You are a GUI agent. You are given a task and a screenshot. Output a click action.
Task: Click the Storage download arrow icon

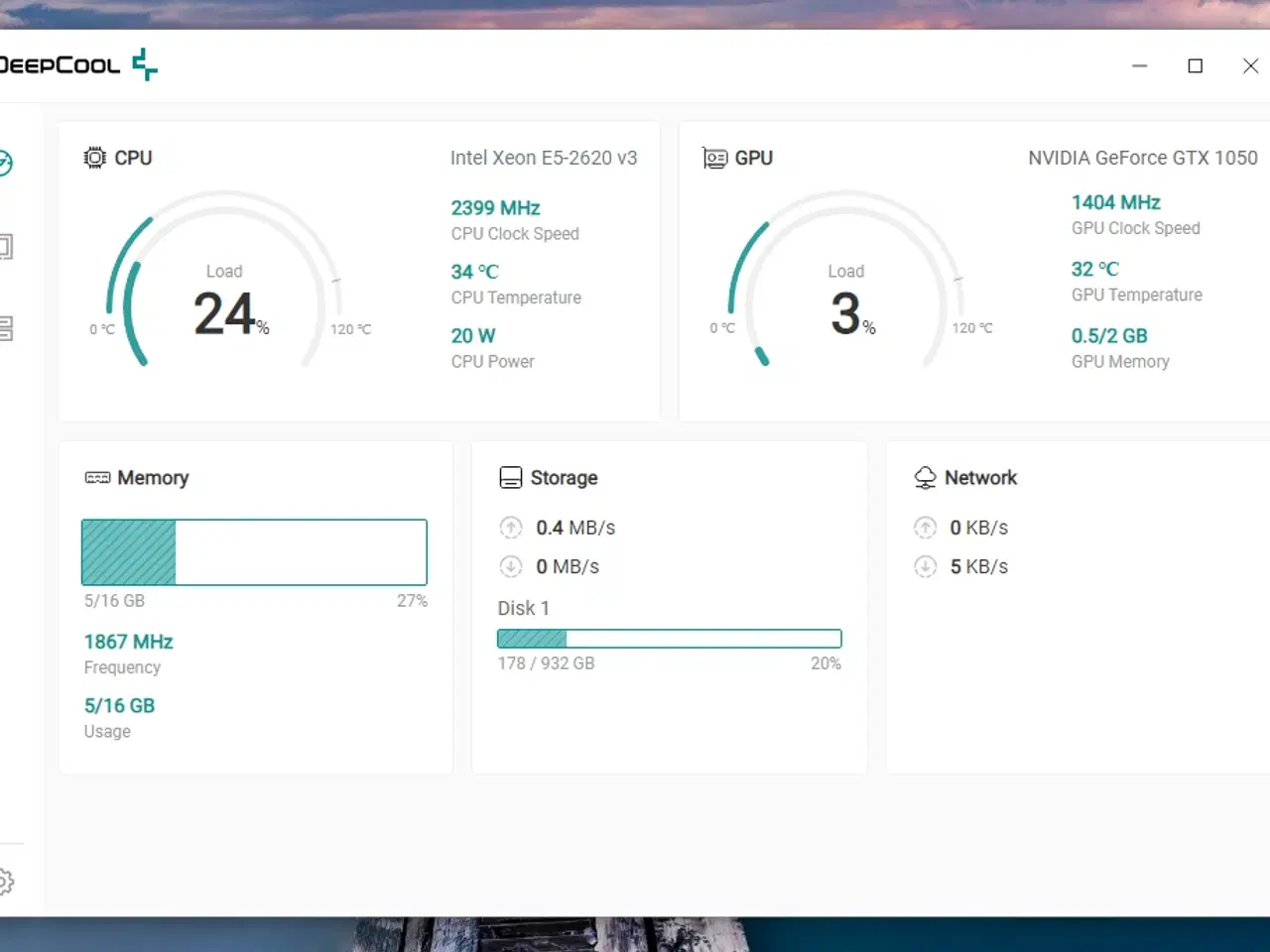point(511,566)
